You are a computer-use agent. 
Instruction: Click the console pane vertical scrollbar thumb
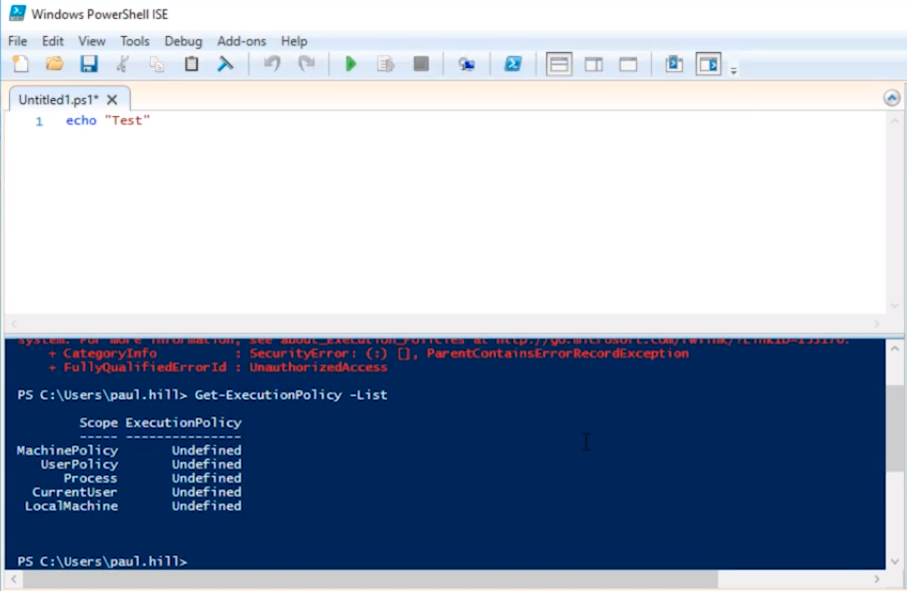(895, 429)
